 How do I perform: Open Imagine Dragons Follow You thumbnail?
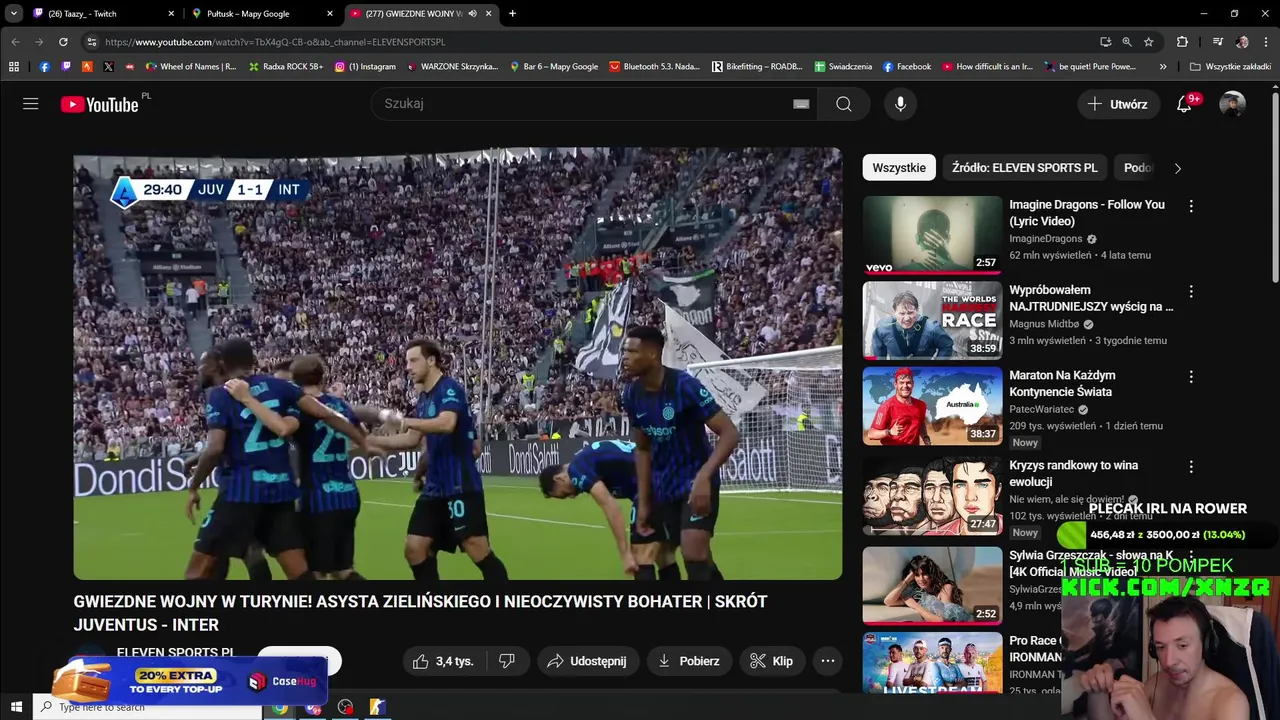932,235
